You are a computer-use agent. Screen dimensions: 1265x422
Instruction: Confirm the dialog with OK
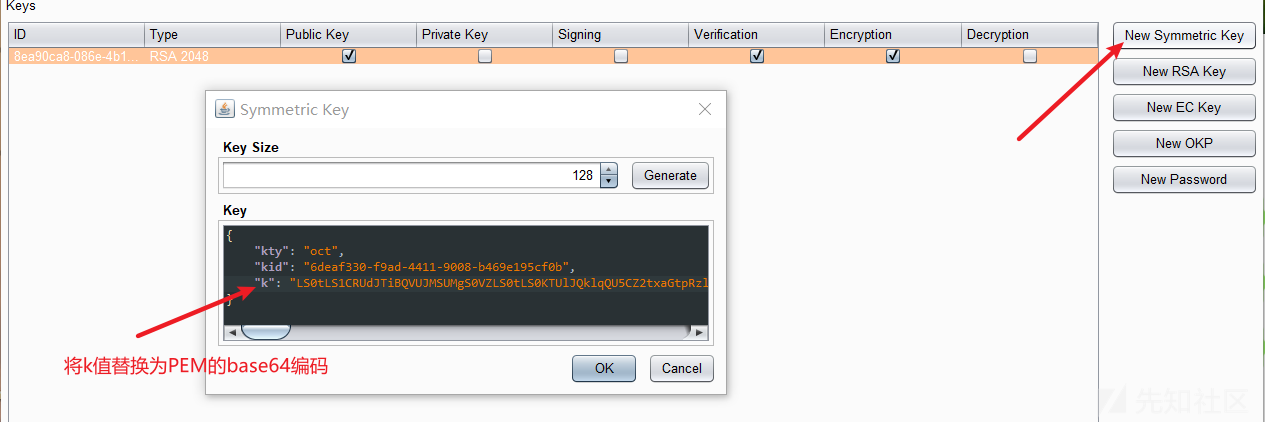point(604,368)
